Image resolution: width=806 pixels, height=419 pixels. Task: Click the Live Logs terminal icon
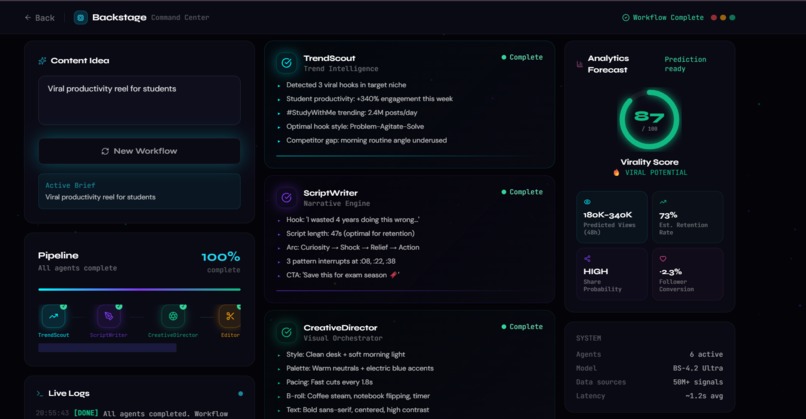pyautogui.click(x=40, y=393)
